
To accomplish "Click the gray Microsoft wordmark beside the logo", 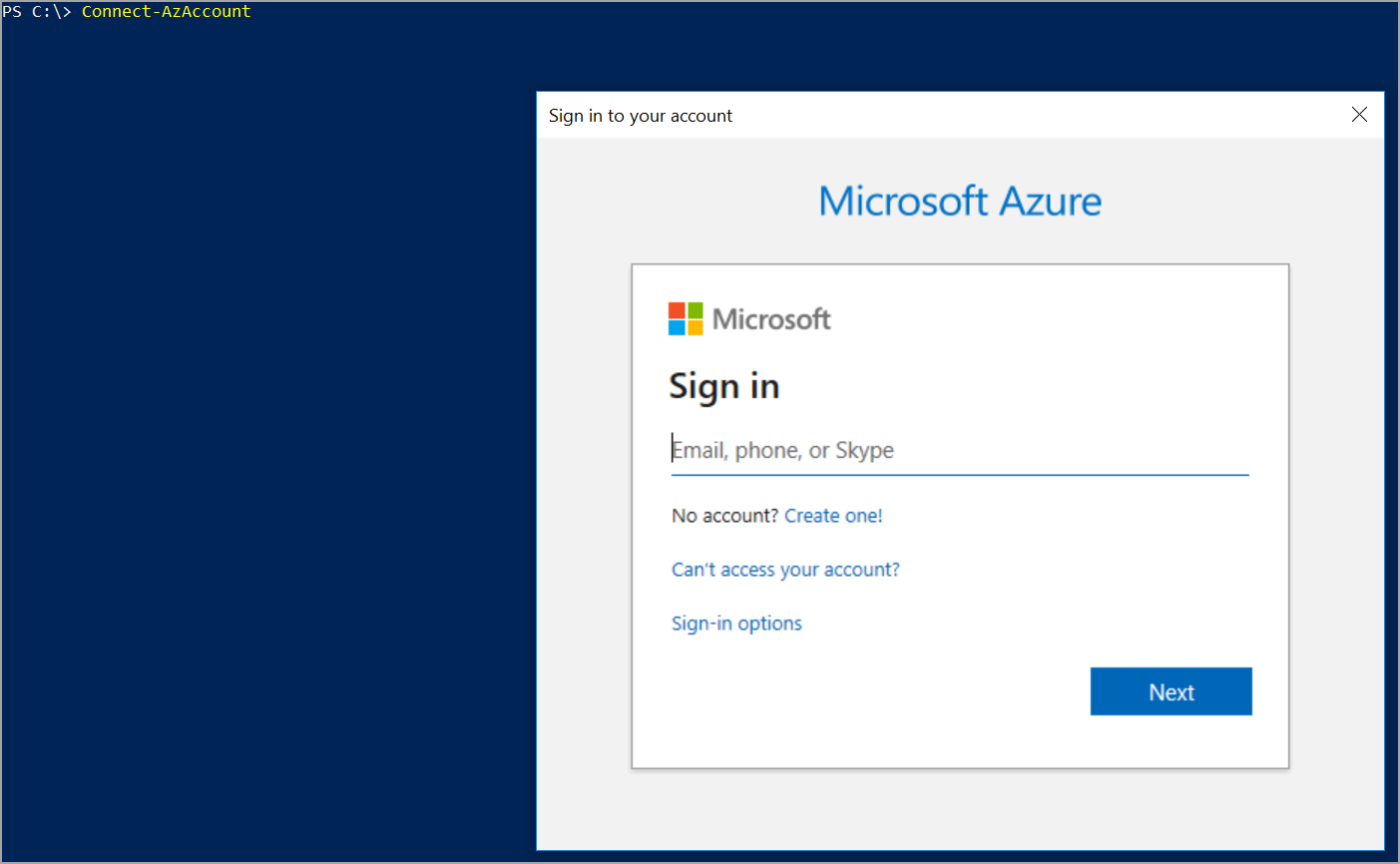I will [x=771, y=319].
